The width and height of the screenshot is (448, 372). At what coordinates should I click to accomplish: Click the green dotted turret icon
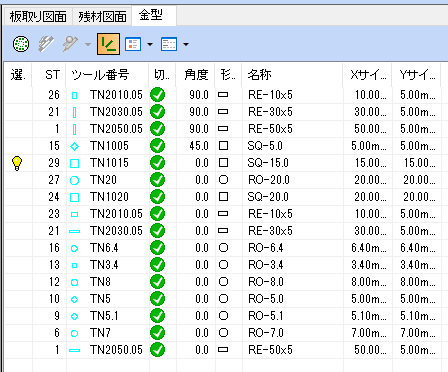[21, 44]
